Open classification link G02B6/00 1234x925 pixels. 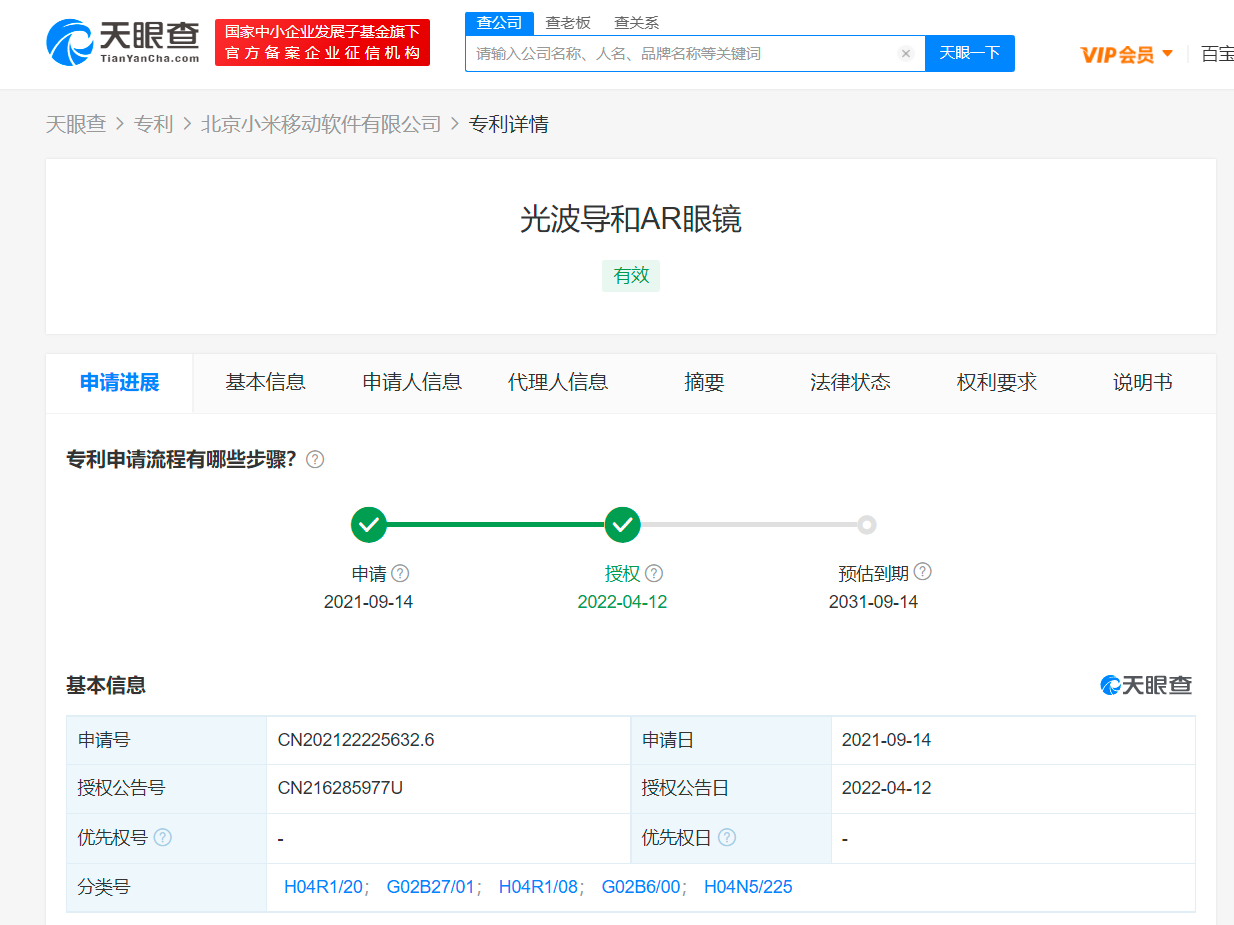[x=641, y=888]
